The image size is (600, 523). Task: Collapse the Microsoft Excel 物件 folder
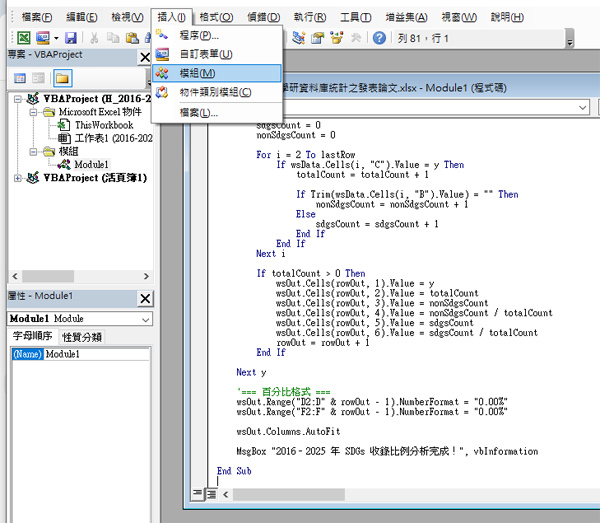coord(33,113)
